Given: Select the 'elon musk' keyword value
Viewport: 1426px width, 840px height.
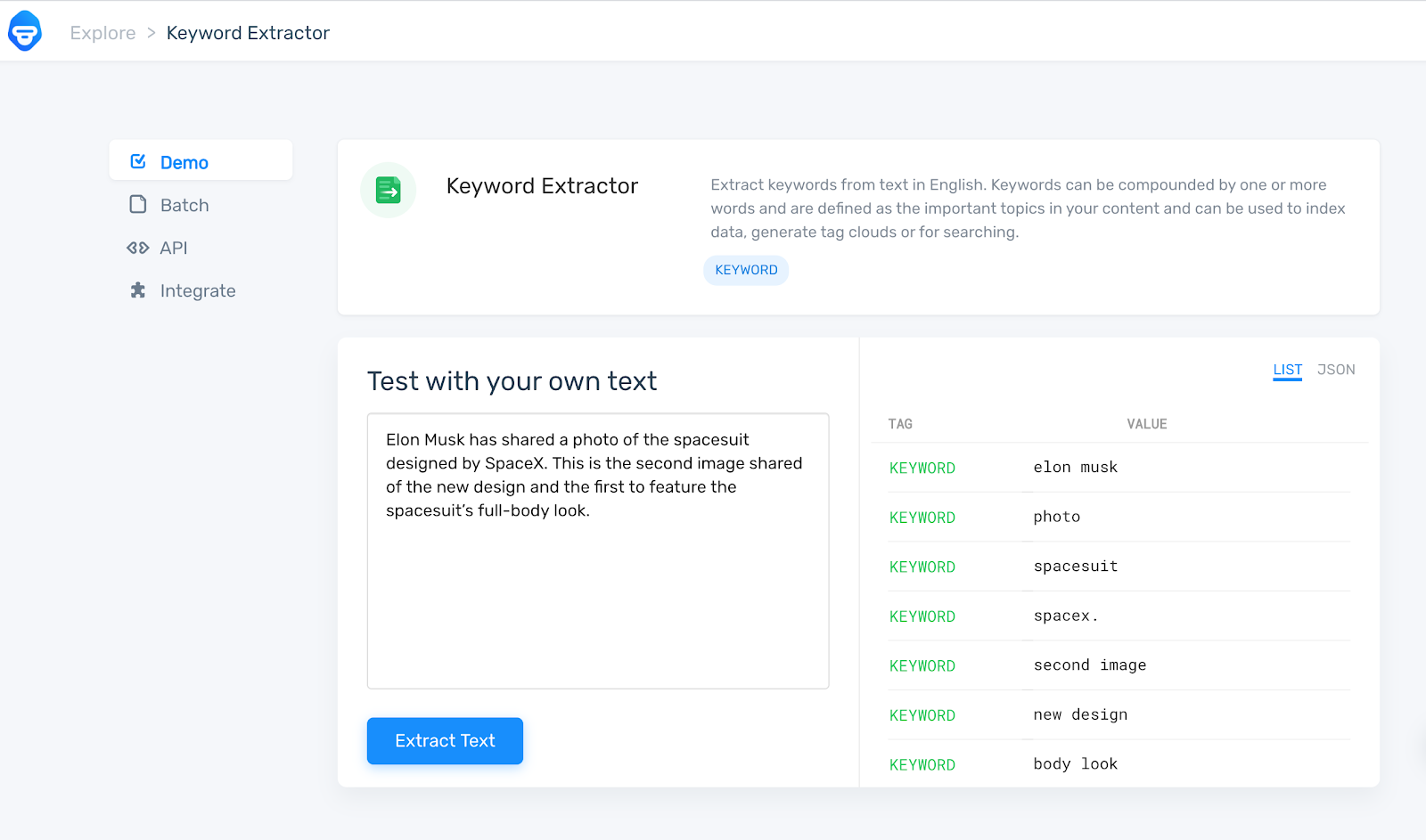Looking at the screenshot, I should pos(1075,468).
